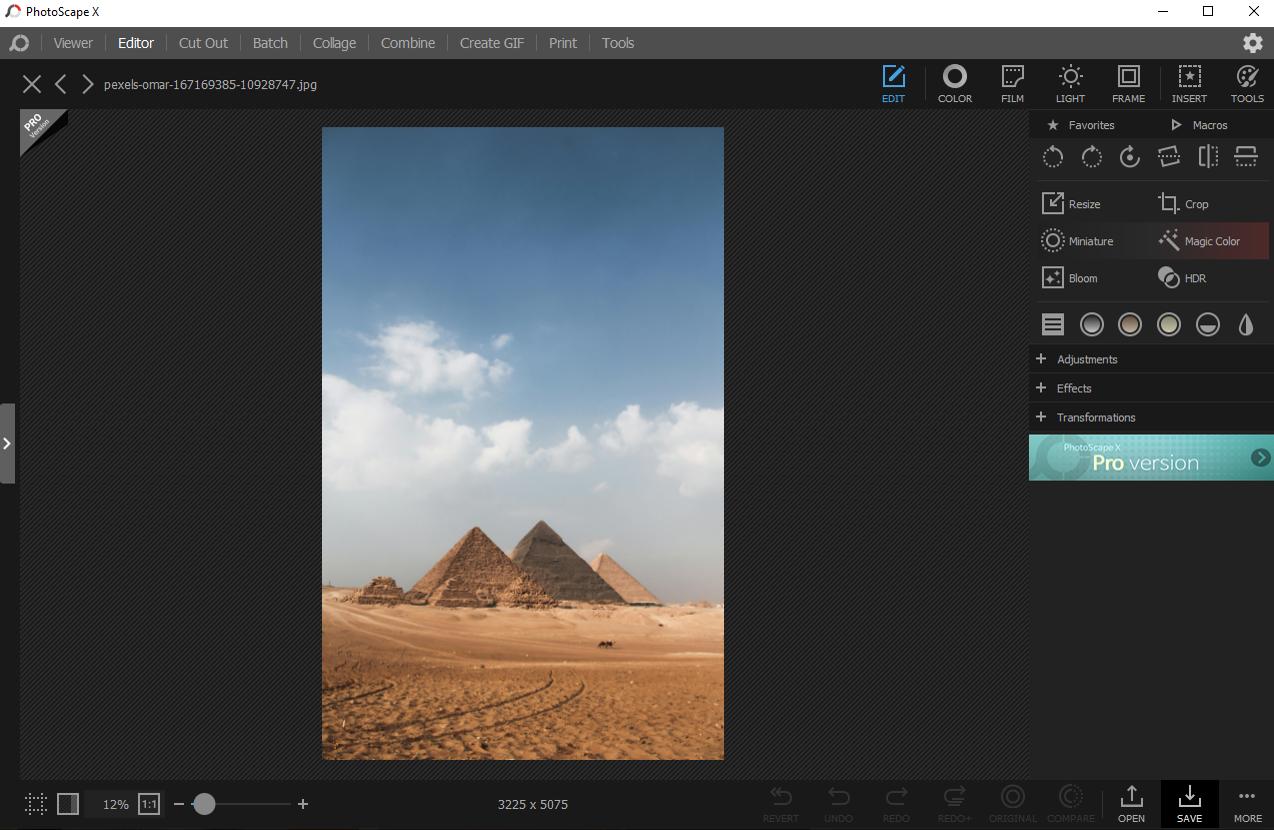Expand the Adjustments section
The height and width of the screenshot is (830, 1274).
1086,358
